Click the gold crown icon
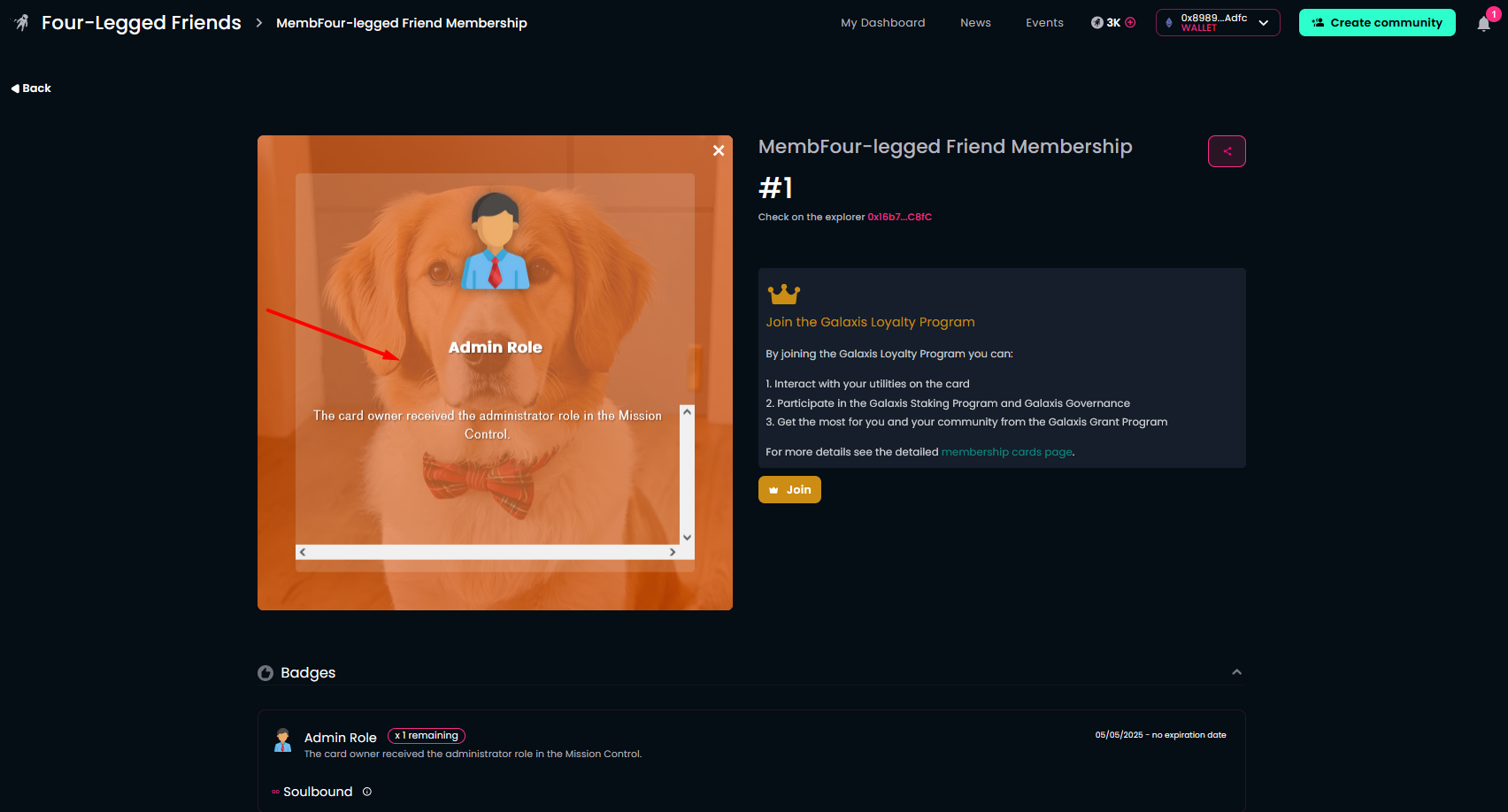 tap(784, 294)
